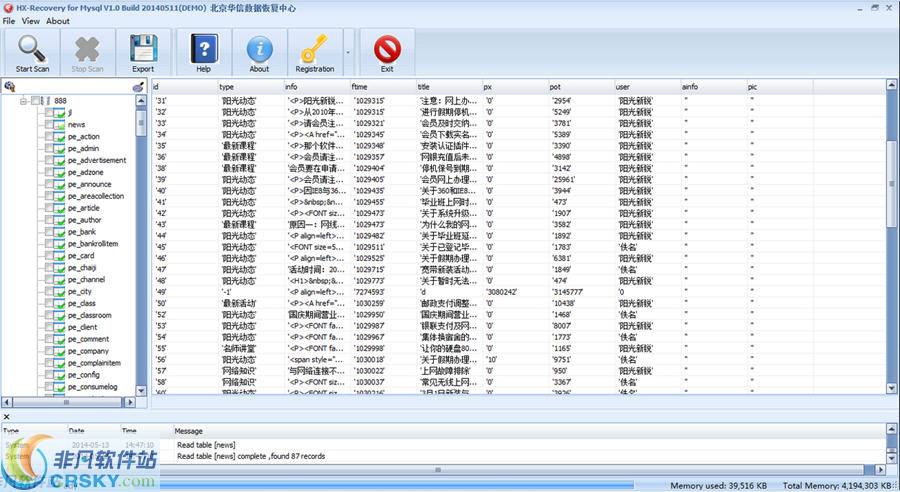Click the table icon for pe_channel
Viewport: 900px width, 492px height.
[x=60, y=280]
